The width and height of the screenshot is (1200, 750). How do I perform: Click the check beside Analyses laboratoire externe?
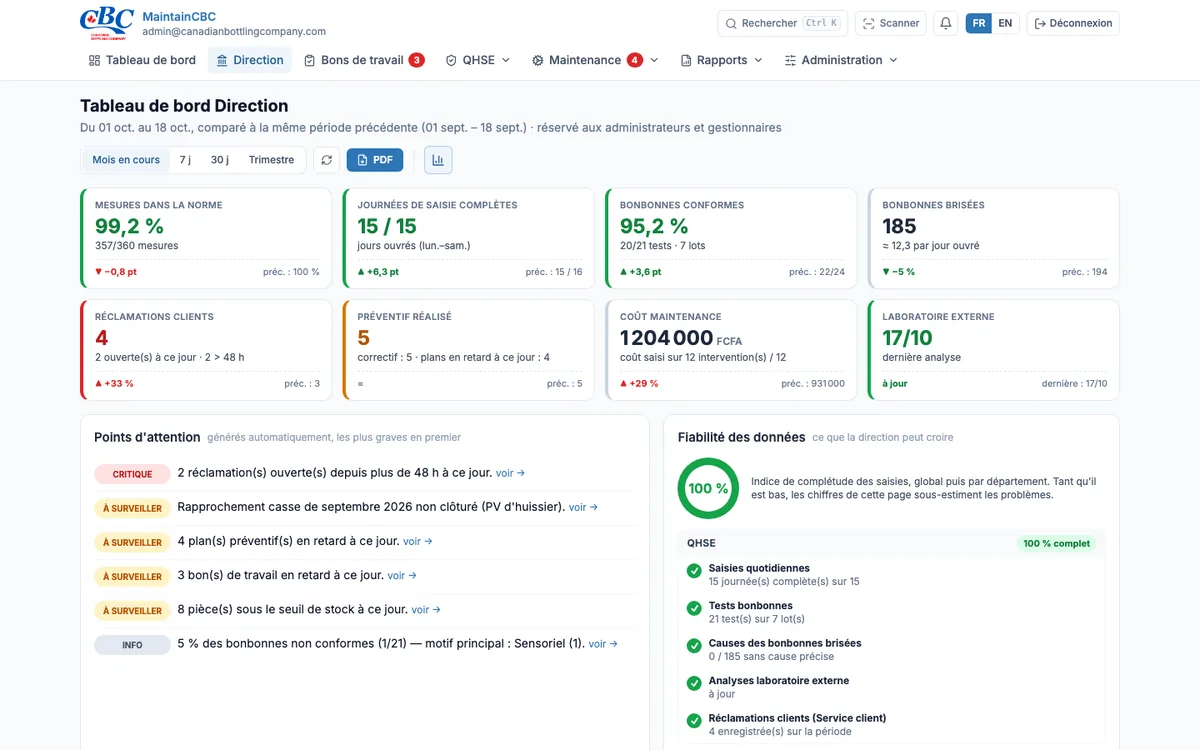[x=694, y=683]
